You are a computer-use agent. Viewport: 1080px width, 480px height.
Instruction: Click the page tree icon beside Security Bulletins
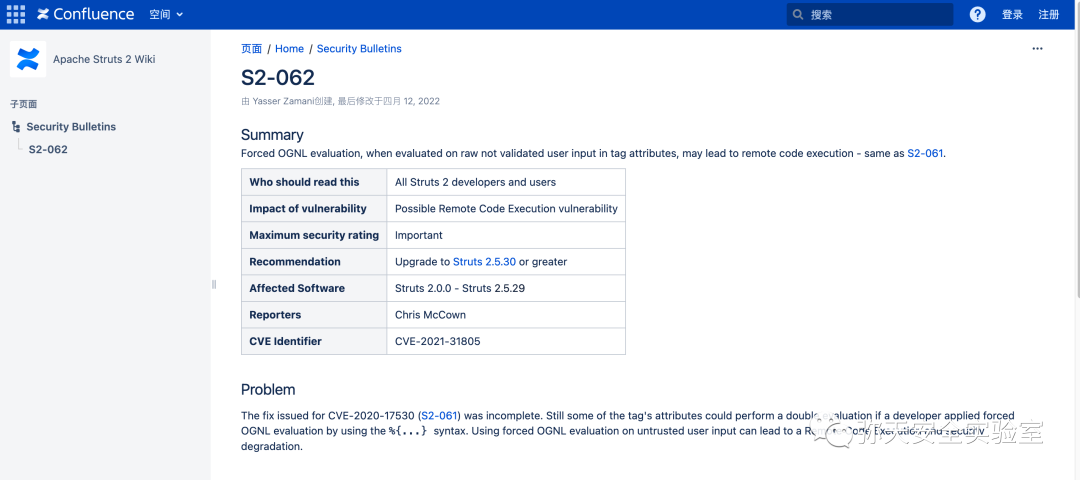16,127
